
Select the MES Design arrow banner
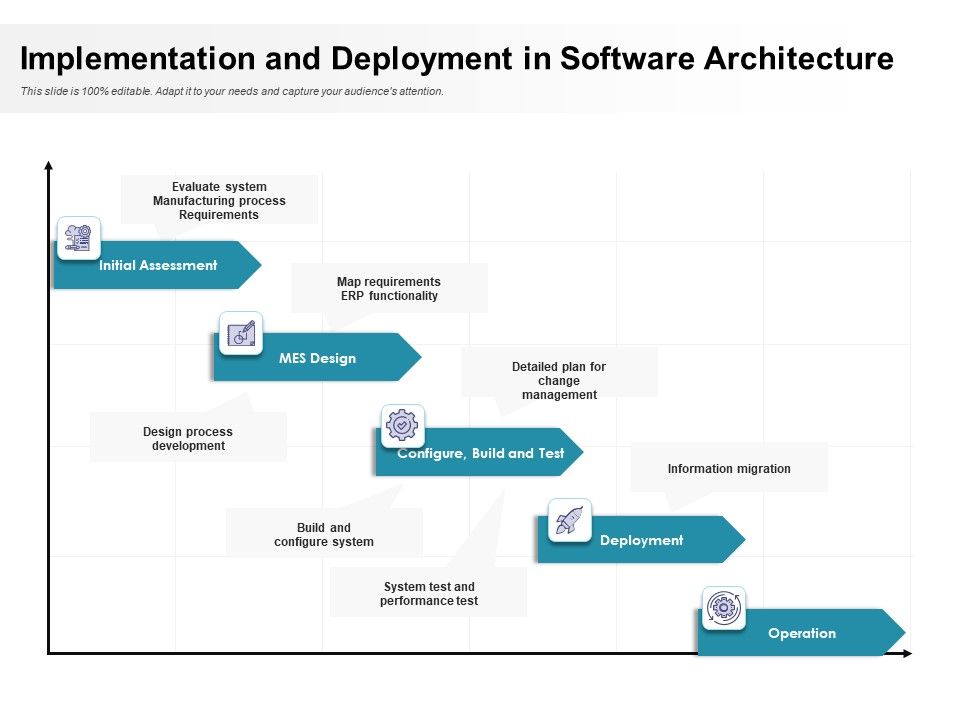[x=317, y=358]
